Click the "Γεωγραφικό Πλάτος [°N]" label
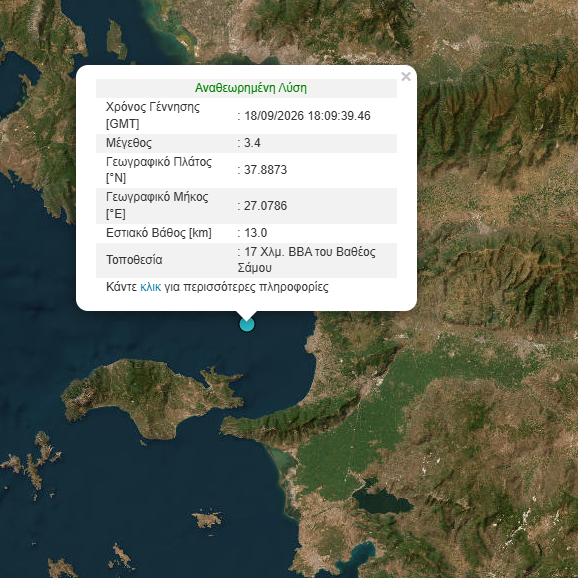 [x=159, y=170]
